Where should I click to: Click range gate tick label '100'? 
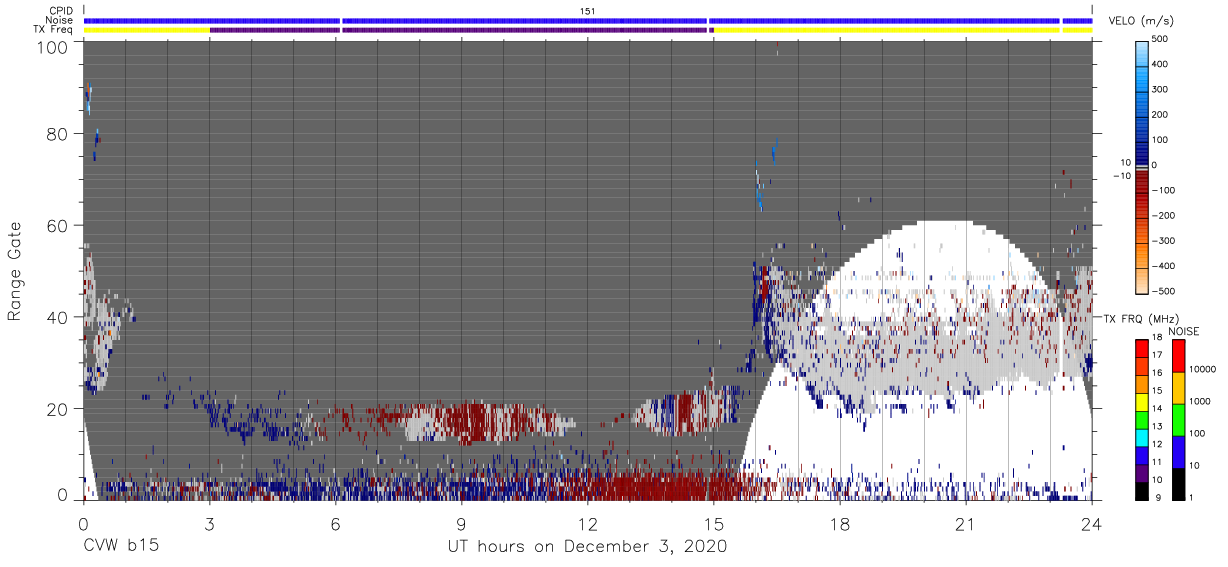point(54,47)
